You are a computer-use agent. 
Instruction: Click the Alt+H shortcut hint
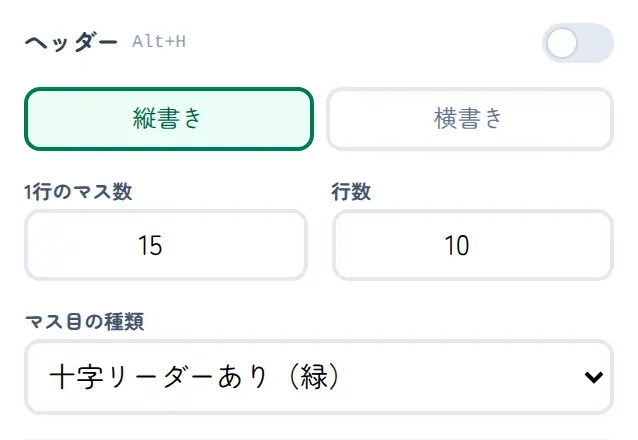click(x=159, y=42)
